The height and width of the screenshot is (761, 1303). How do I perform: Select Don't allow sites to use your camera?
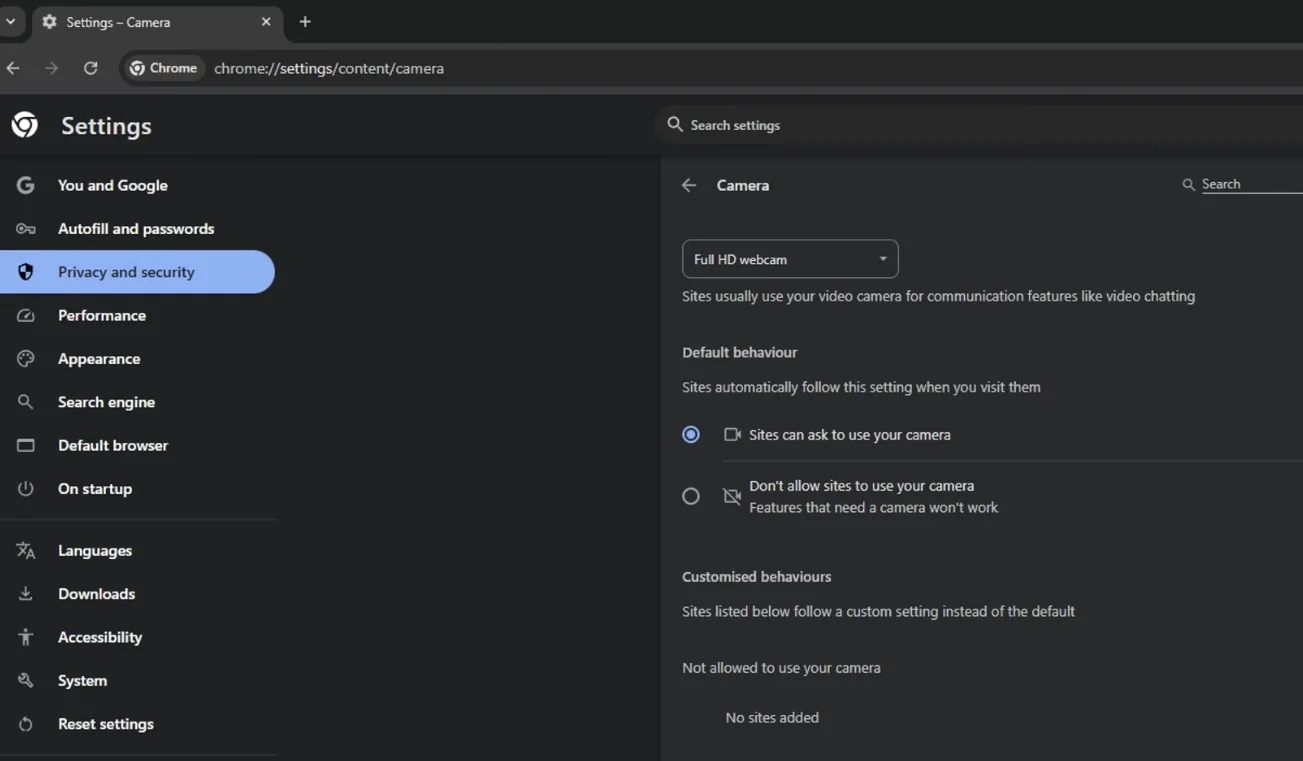[x=691, y=496]
